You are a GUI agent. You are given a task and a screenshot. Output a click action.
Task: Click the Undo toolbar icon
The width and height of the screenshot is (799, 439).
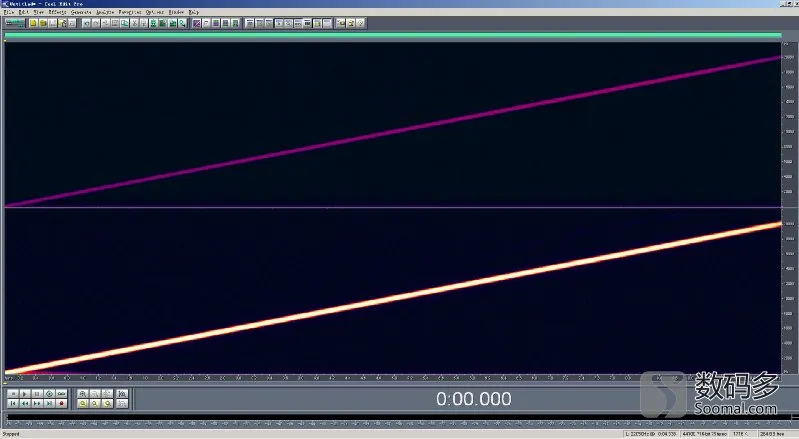pos(87,23)
